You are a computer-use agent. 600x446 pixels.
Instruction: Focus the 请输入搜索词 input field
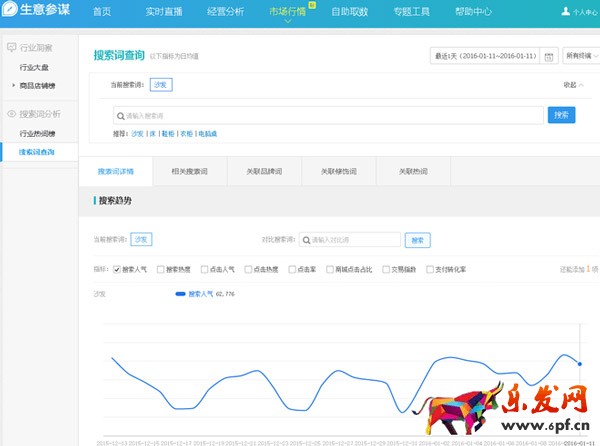pos(330,116)
